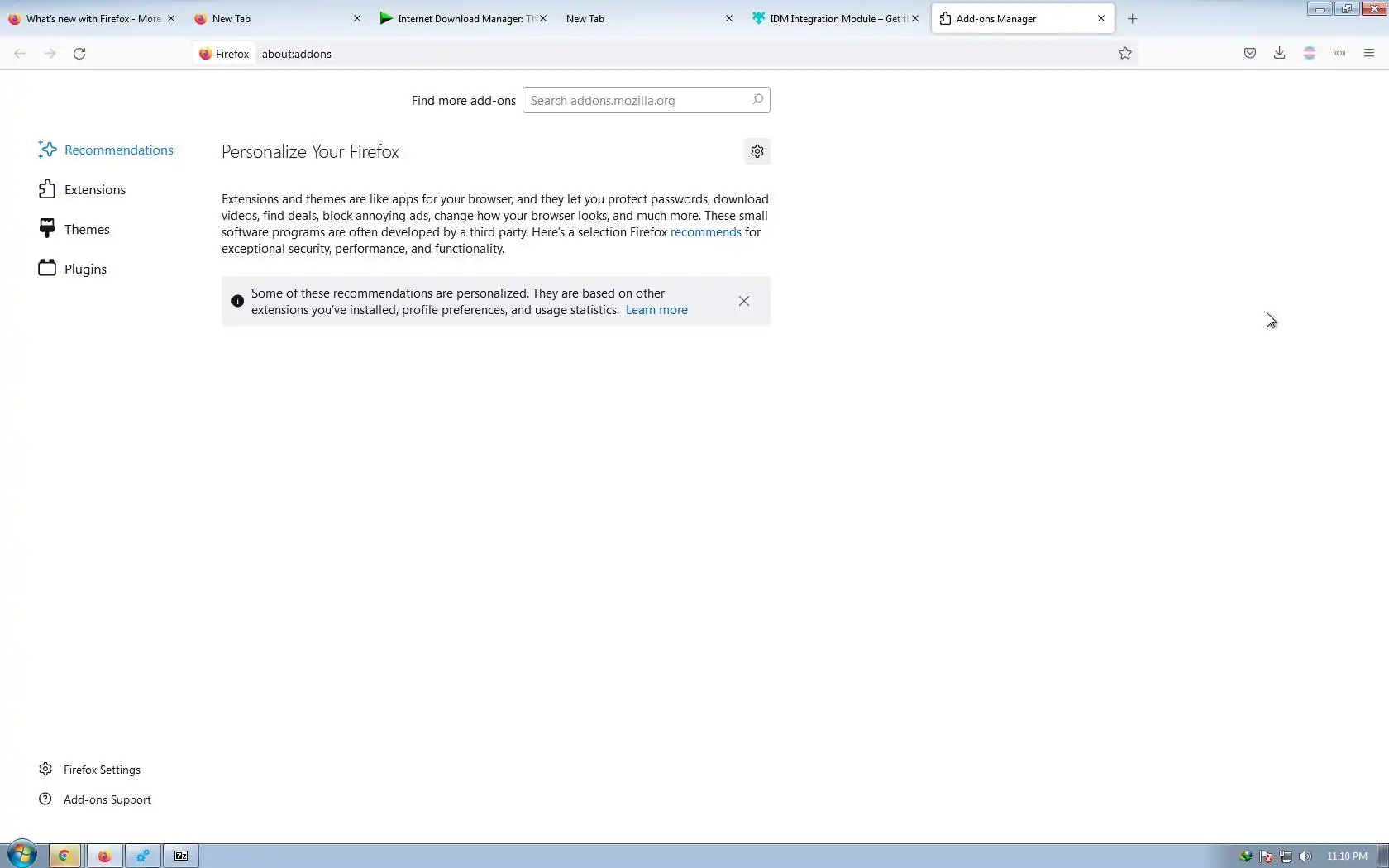Open the Extensions category
Screen dimensions: 1389x868
click(x=83, y=189)
